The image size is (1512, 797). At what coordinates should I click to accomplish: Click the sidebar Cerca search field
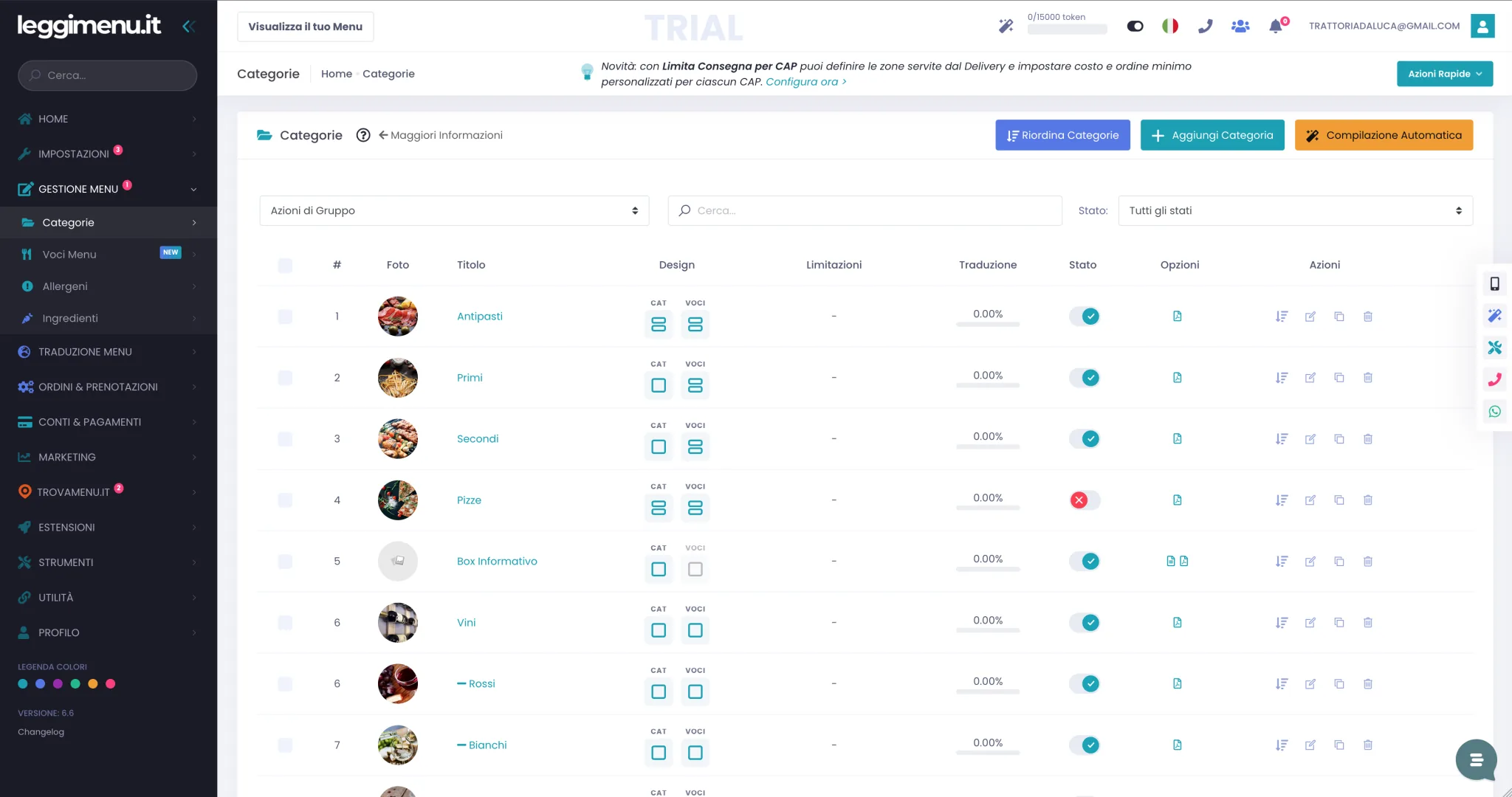[107, 75]
